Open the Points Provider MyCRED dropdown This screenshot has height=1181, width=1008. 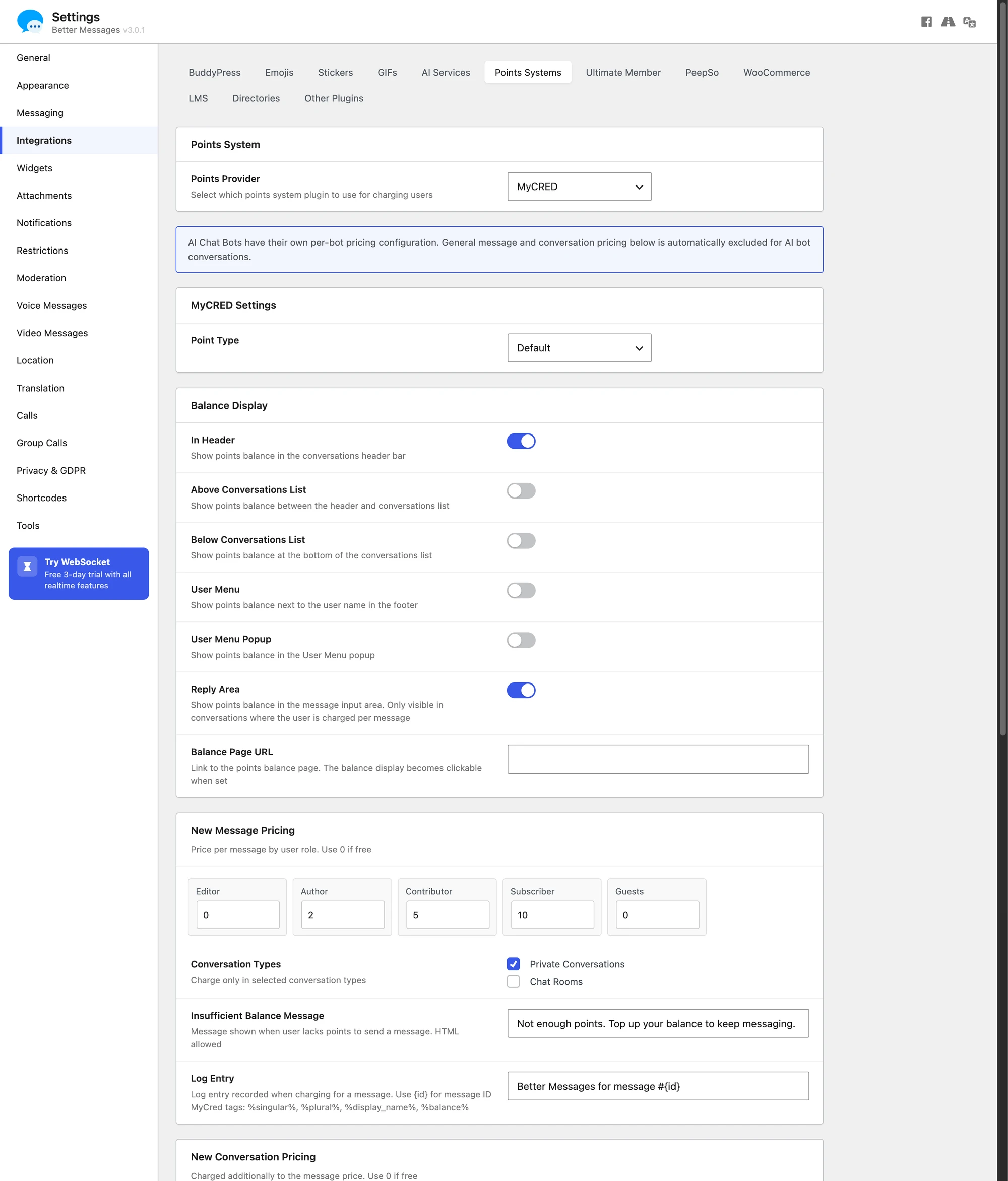(x=579, y=187)
